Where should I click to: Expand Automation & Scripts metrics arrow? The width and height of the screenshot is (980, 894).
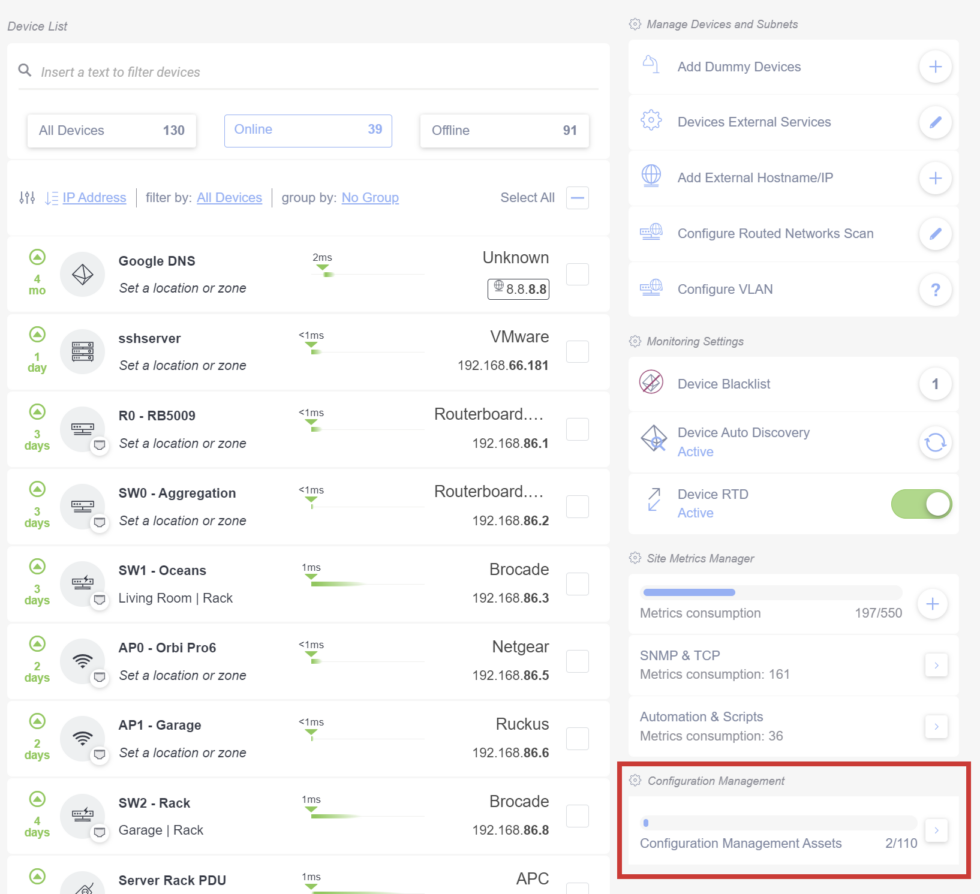(x=935, y=726)
